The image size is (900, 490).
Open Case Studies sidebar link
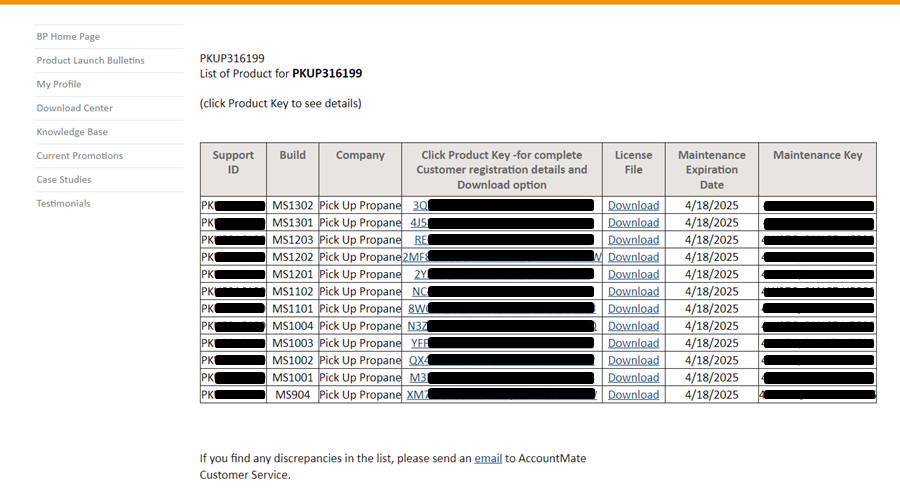pos(64,180)
